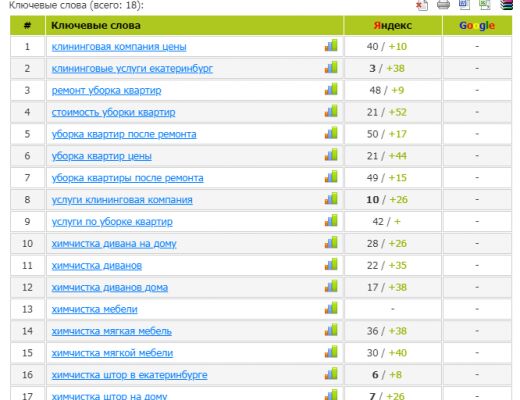Open keyword link уборка квартиры после ремонта

coord(127,178)
